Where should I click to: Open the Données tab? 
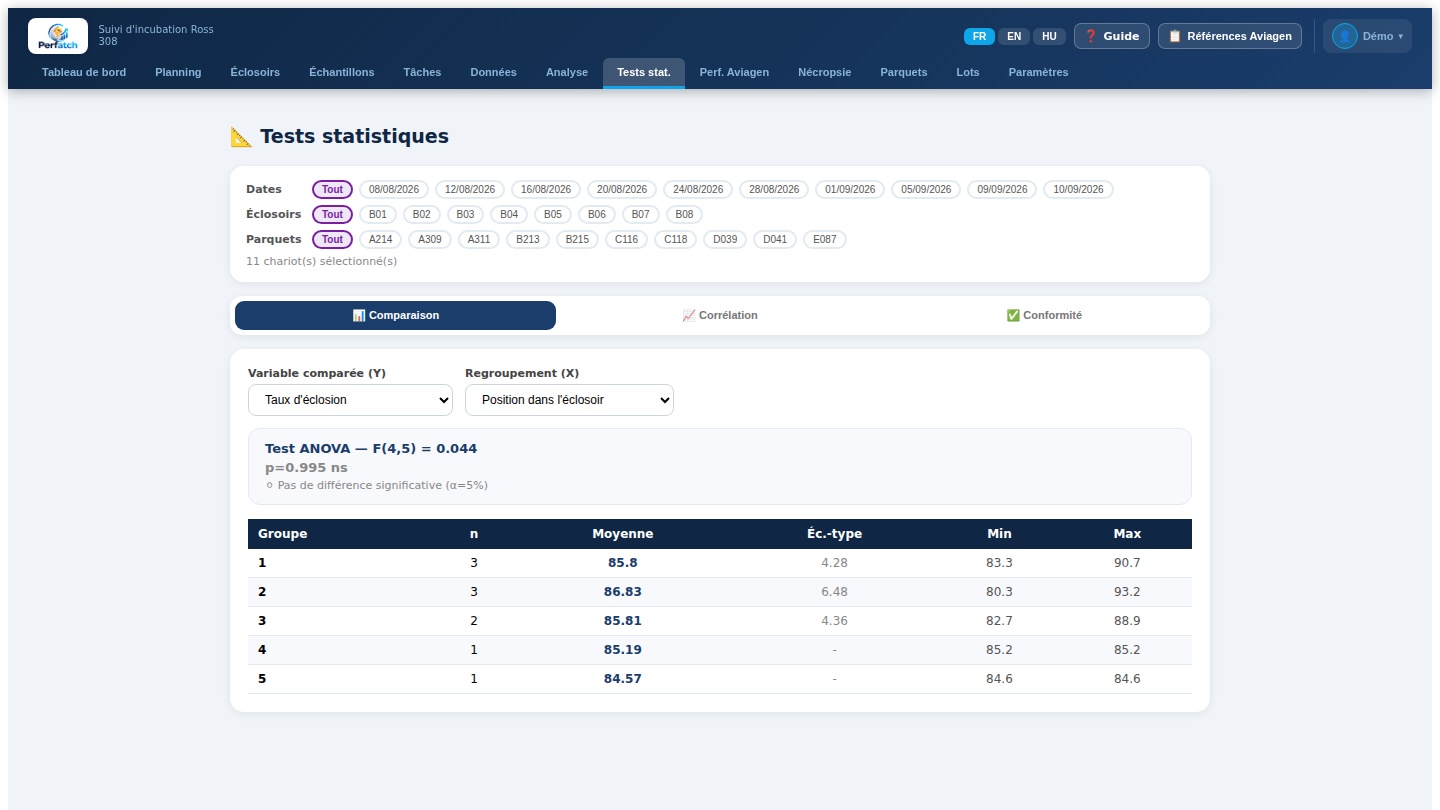[x=494, y=73]
